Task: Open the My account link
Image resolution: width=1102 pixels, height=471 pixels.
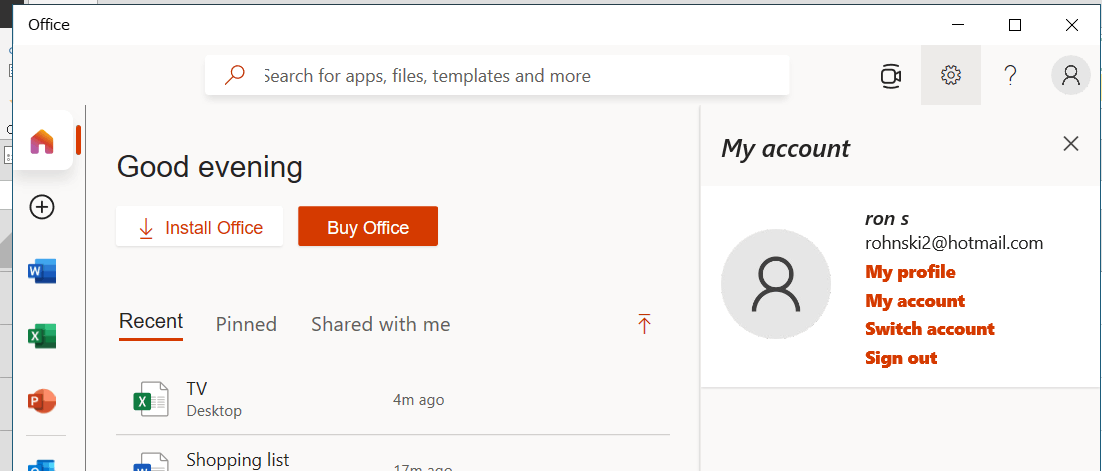Action: coord(915,301)
